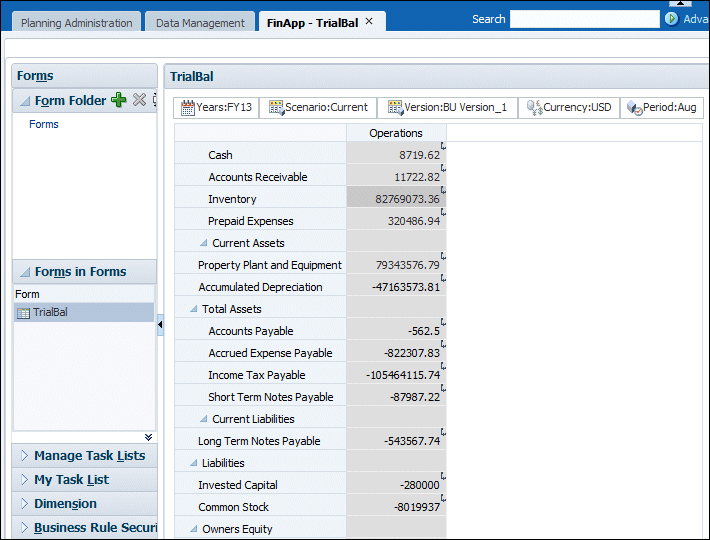The image size is (710, 540).
Task: Click inside the Search field
Action: [x=584, y=19]
